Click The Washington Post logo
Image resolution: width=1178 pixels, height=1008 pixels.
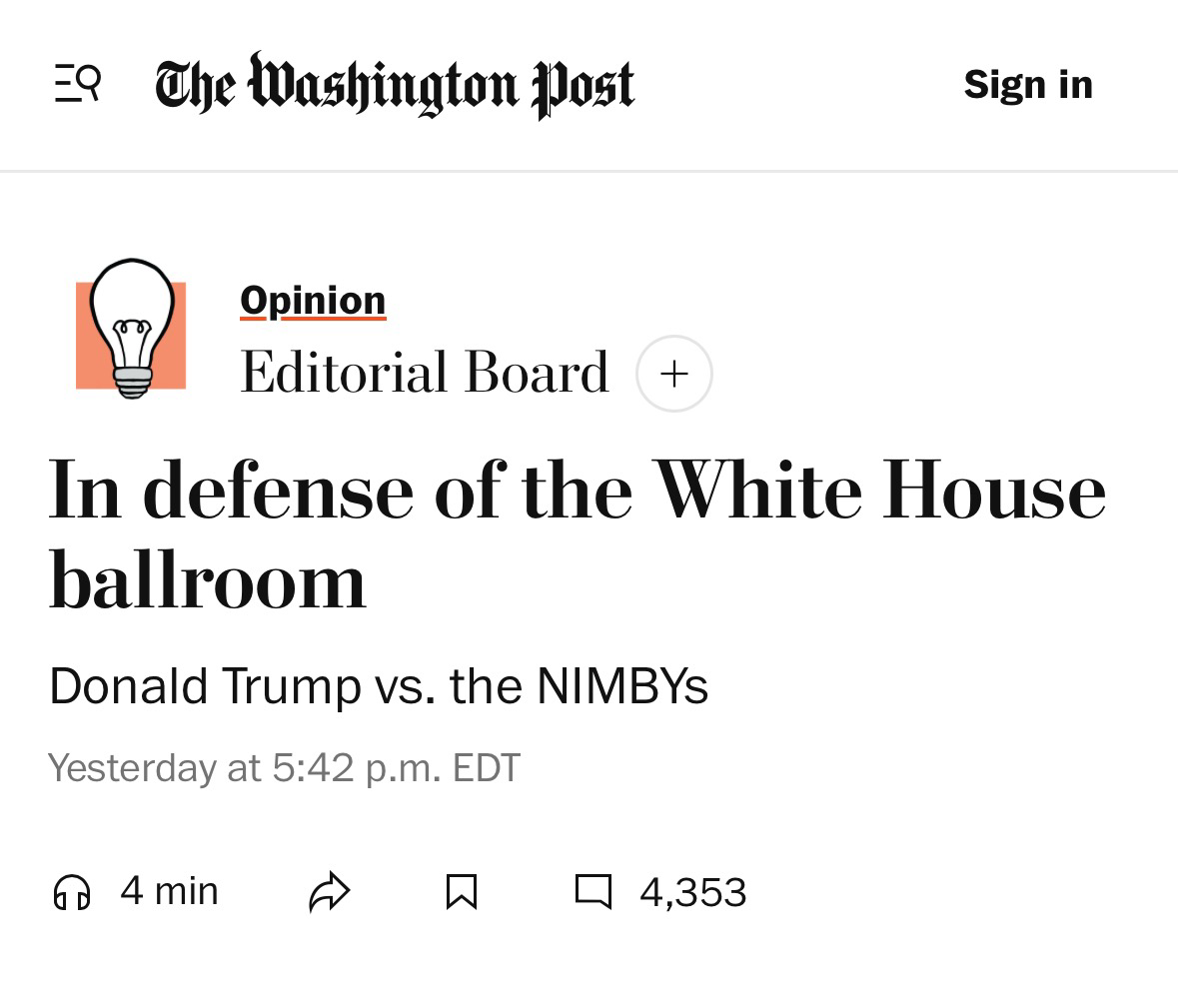[394, 85]
